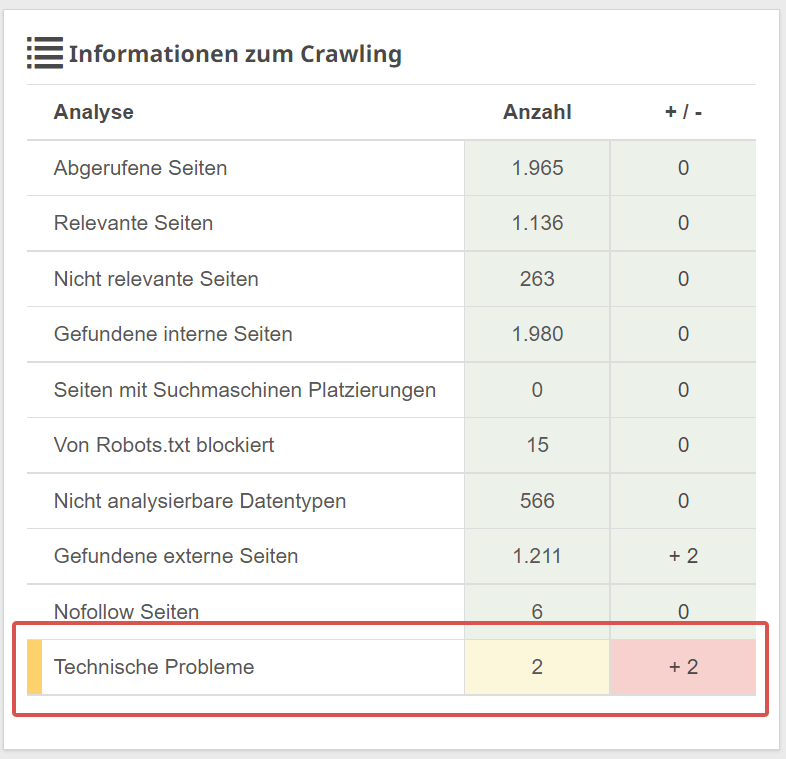Click the 'Informationen zum Crawling' heading
Screen dimensions: 786x759
(235, 54)
